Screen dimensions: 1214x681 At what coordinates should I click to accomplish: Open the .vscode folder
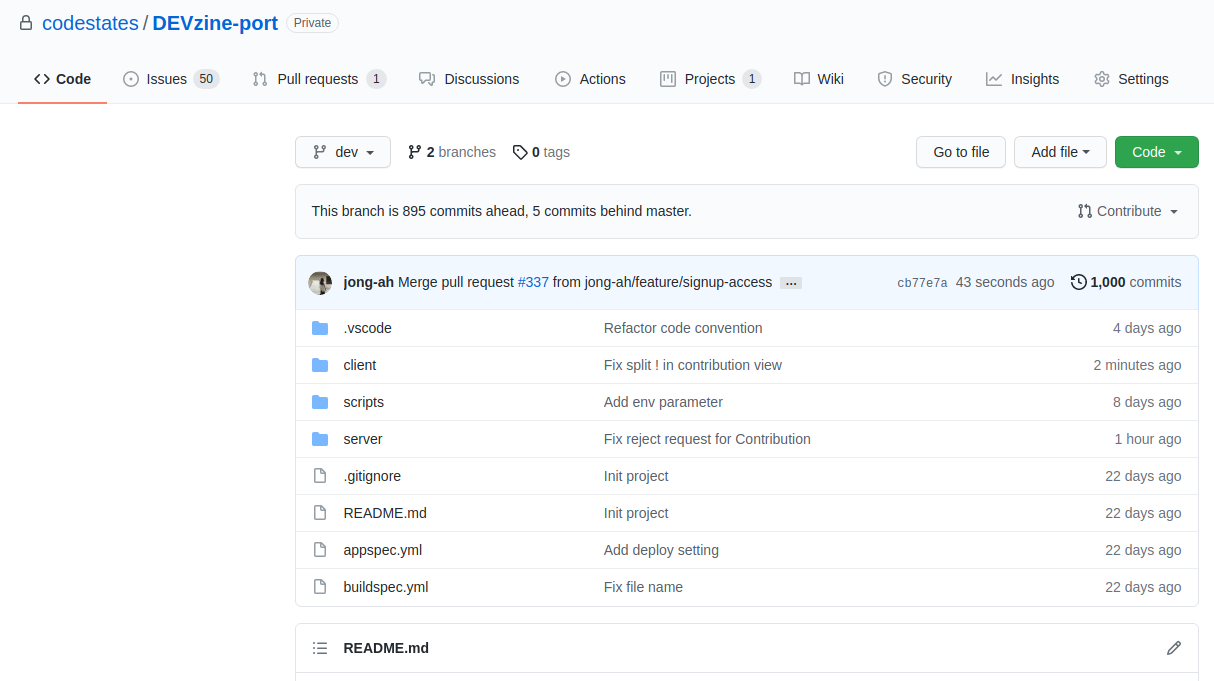pos(367,328)
